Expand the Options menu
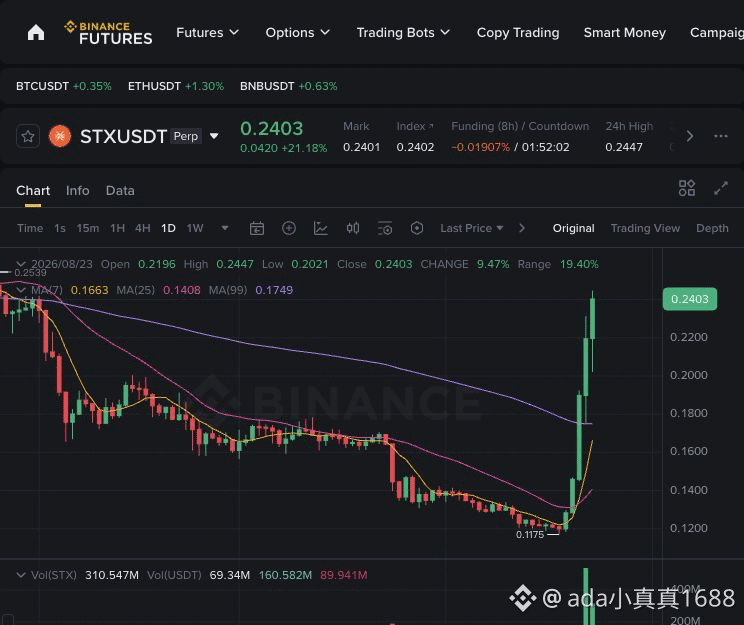Viewport: 744px width, 625px height. click(x=298, y=33)
